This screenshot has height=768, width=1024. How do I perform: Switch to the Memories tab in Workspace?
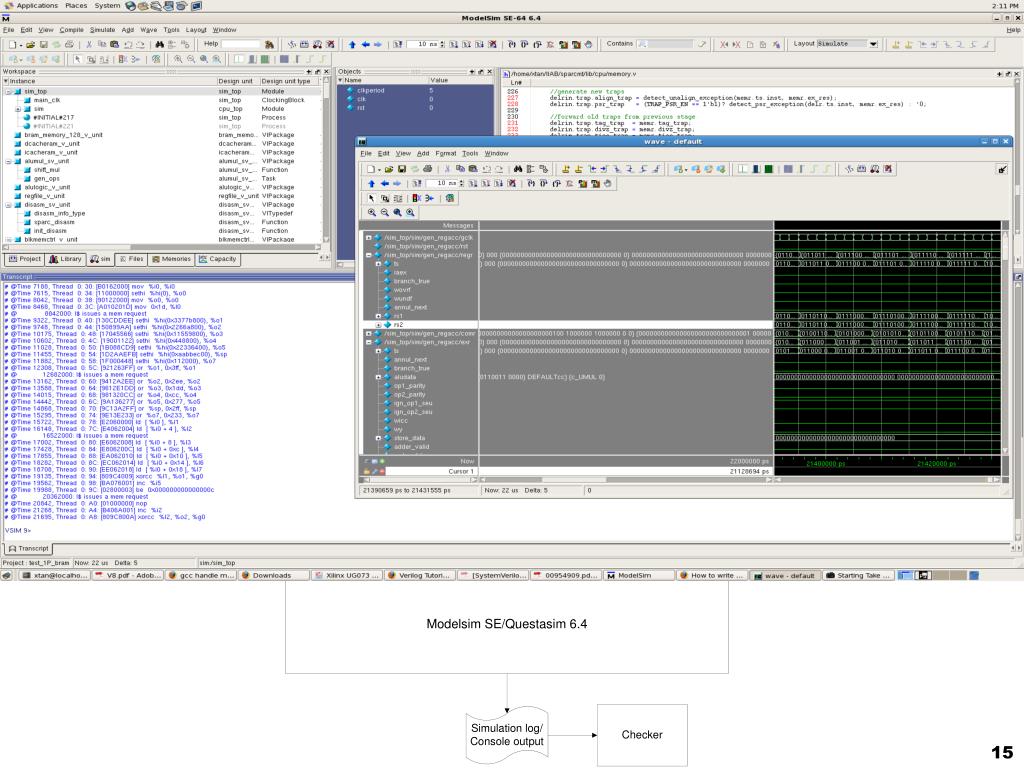tap(172, 259)
